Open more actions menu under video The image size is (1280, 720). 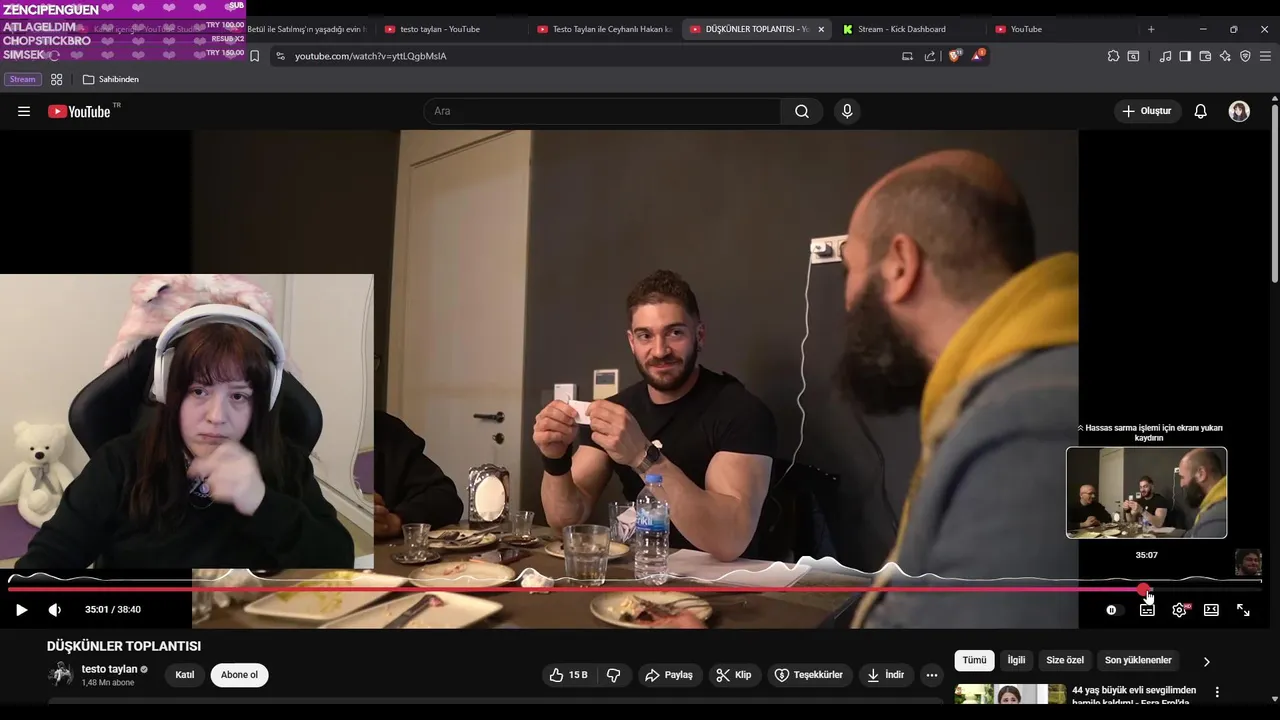[x=932, y=675]
